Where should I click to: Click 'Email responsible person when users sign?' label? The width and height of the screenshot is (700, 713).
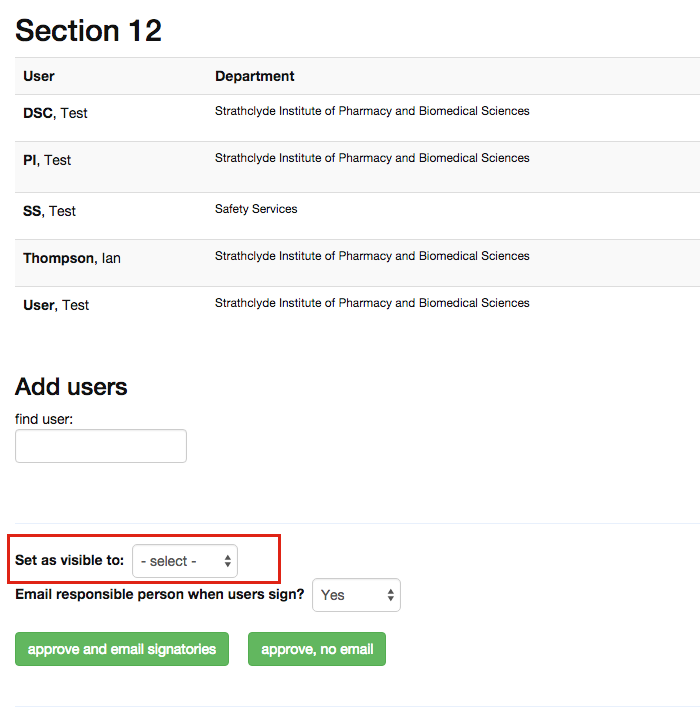160,594
